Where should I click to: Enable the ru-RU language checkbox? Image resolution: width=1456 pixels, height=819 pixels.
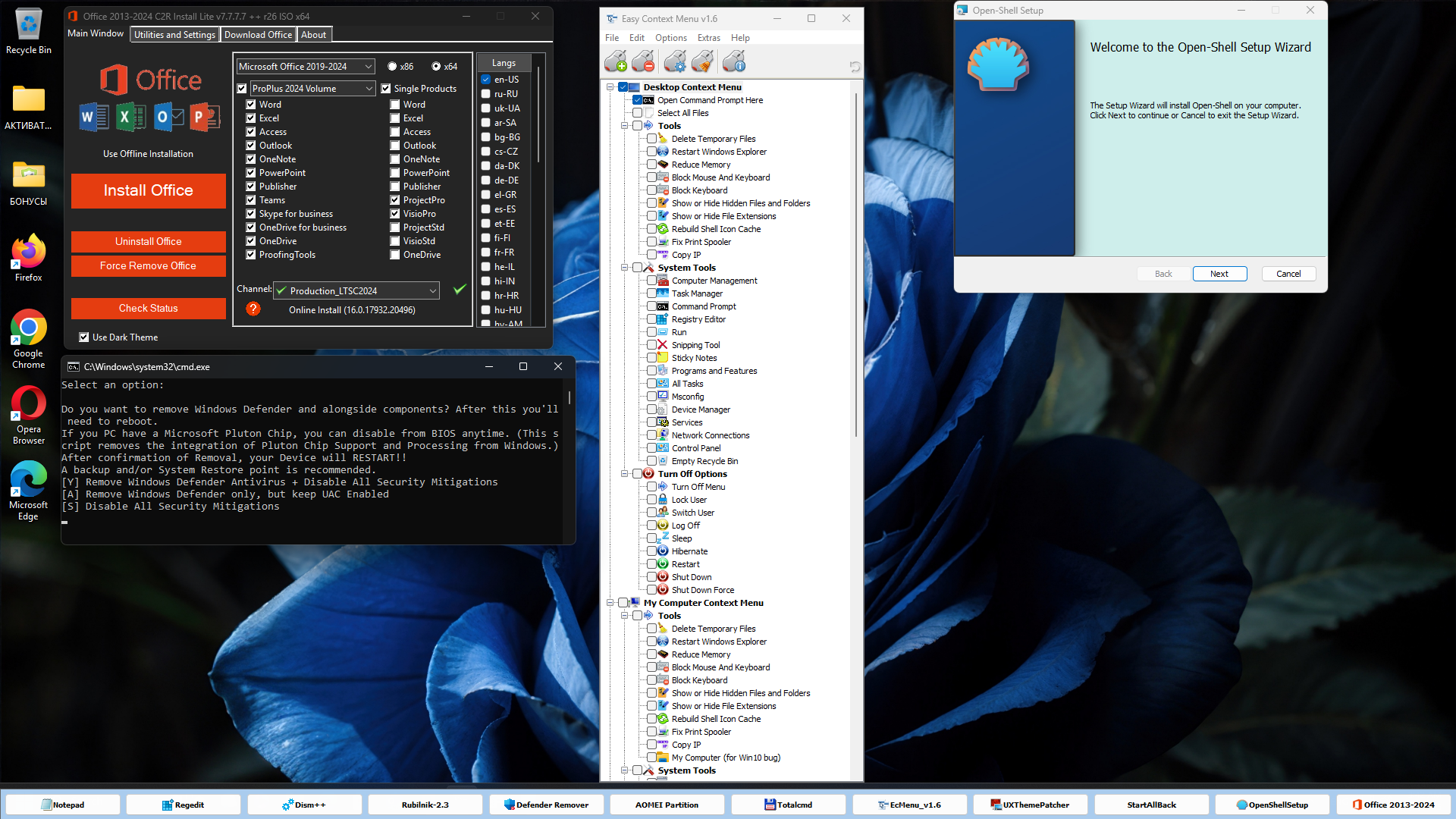486,94
